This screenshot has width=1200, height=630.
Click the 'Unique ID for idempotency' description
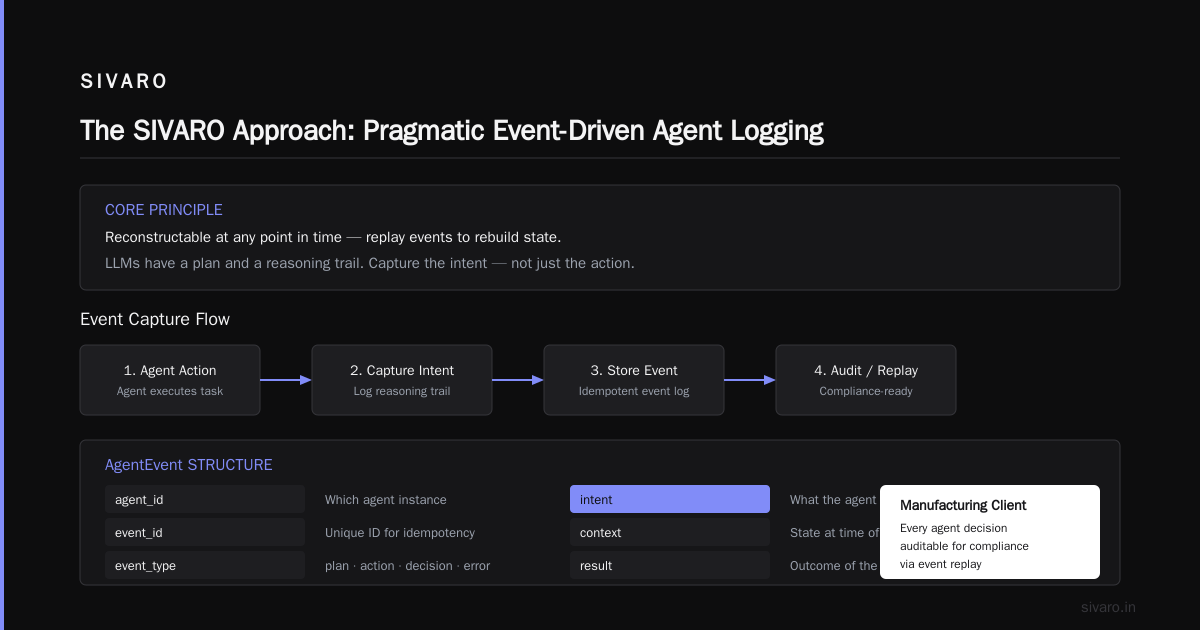pos(400,532)
